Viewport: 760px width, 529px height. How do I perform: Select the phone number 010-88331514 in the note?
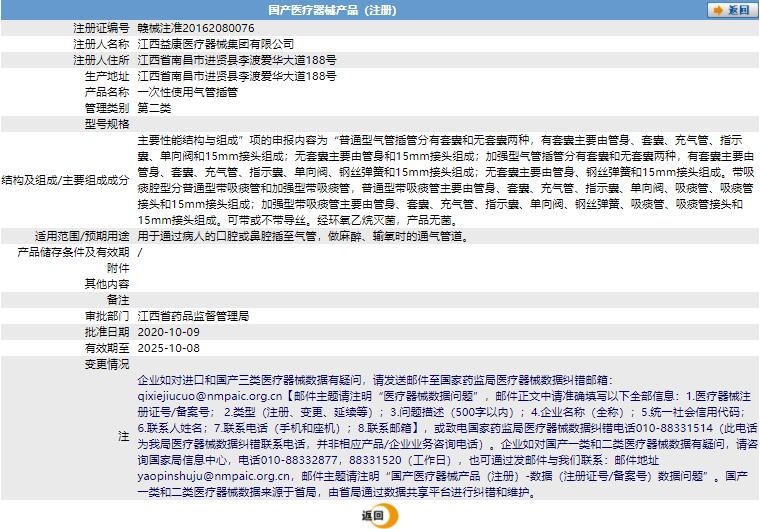(674, 428)
